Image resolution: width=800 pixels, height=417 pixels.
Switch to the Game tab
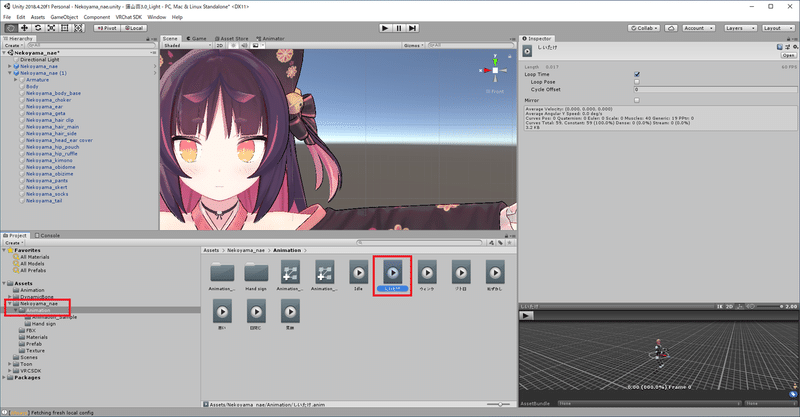pos(196,39)
